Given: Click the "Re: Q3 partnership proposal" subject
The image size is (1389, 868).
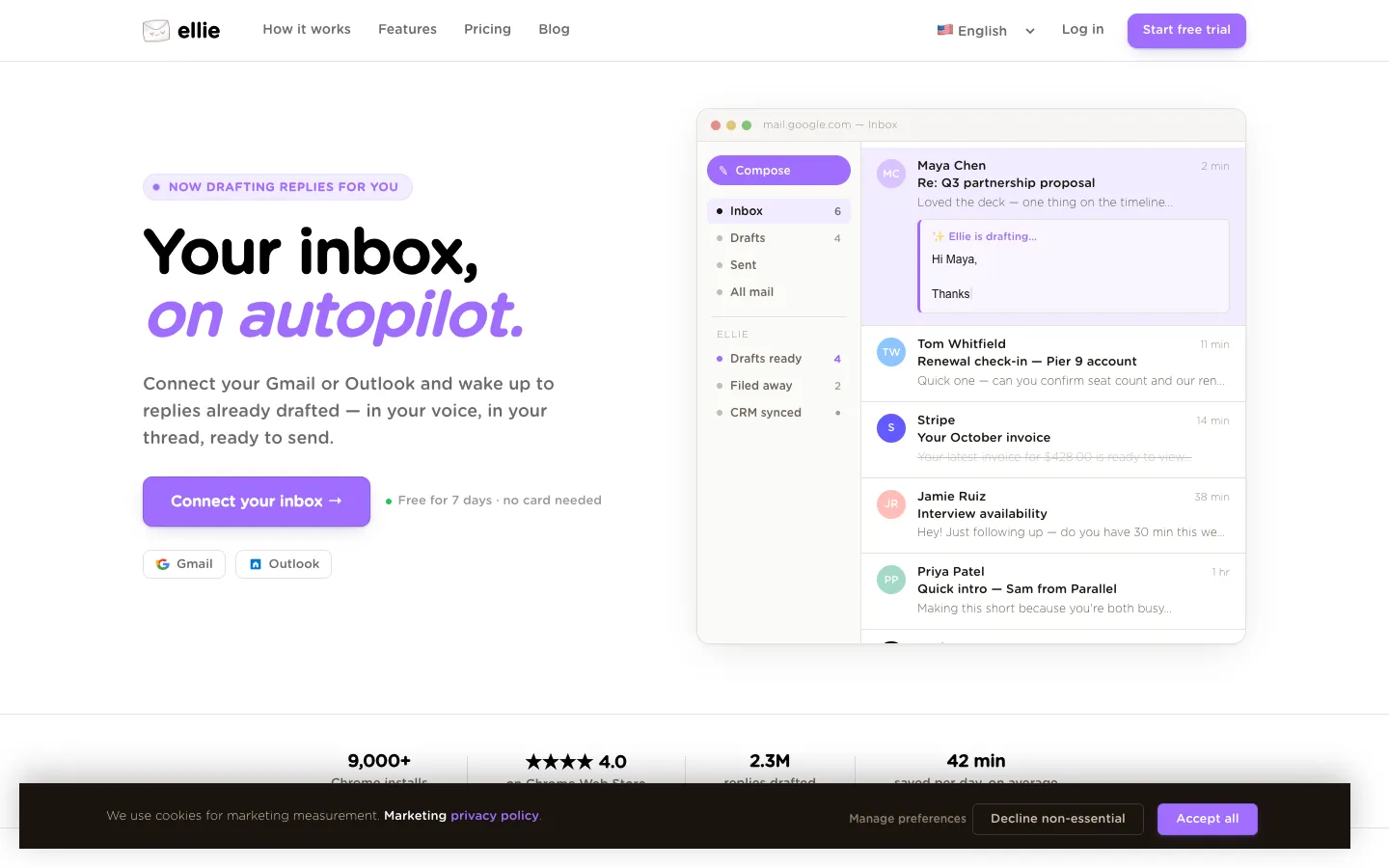Looking at the screenshot, I should [x=1006, y=183].
